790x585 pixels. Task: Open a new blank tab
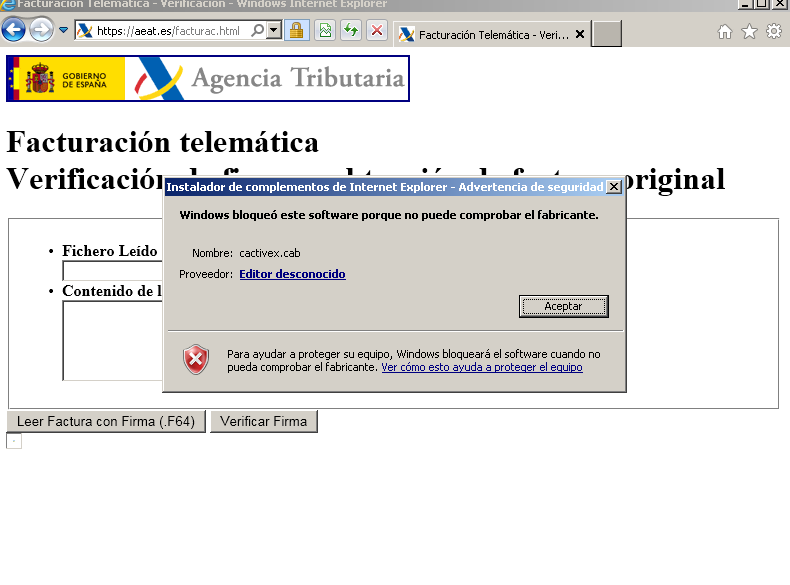point(606,34)
